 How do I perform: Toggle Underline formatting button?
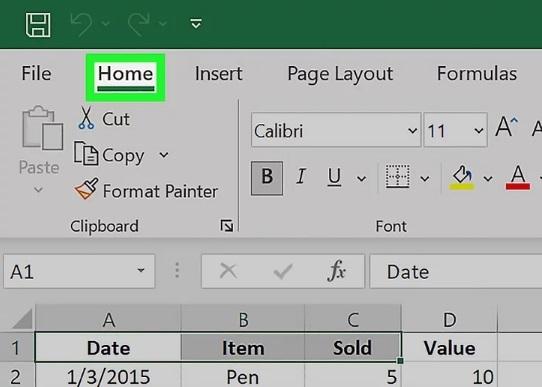pyautogui.click(x=334, y=177)
